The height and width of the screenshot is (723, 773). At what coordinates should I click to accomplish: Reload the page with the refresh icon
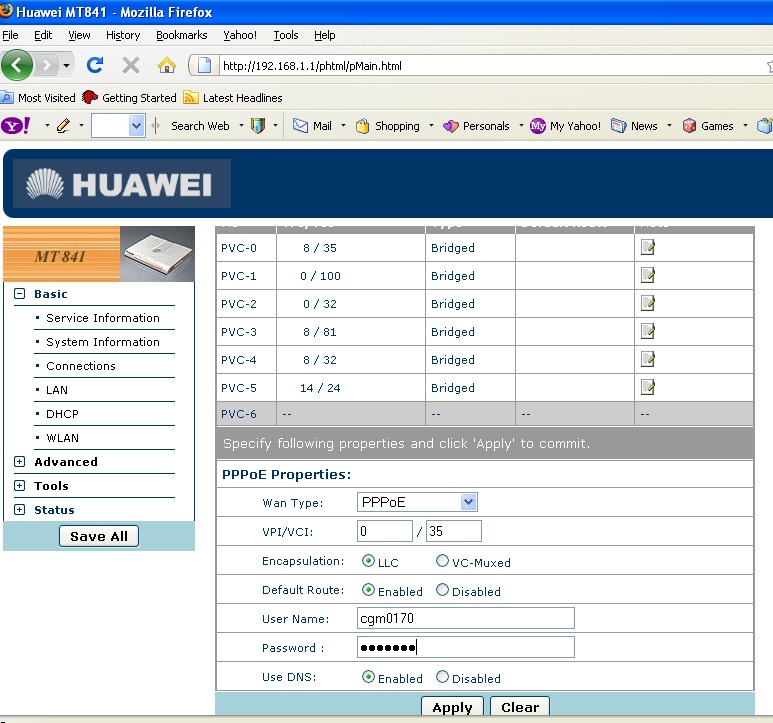[x=95, y=65]
